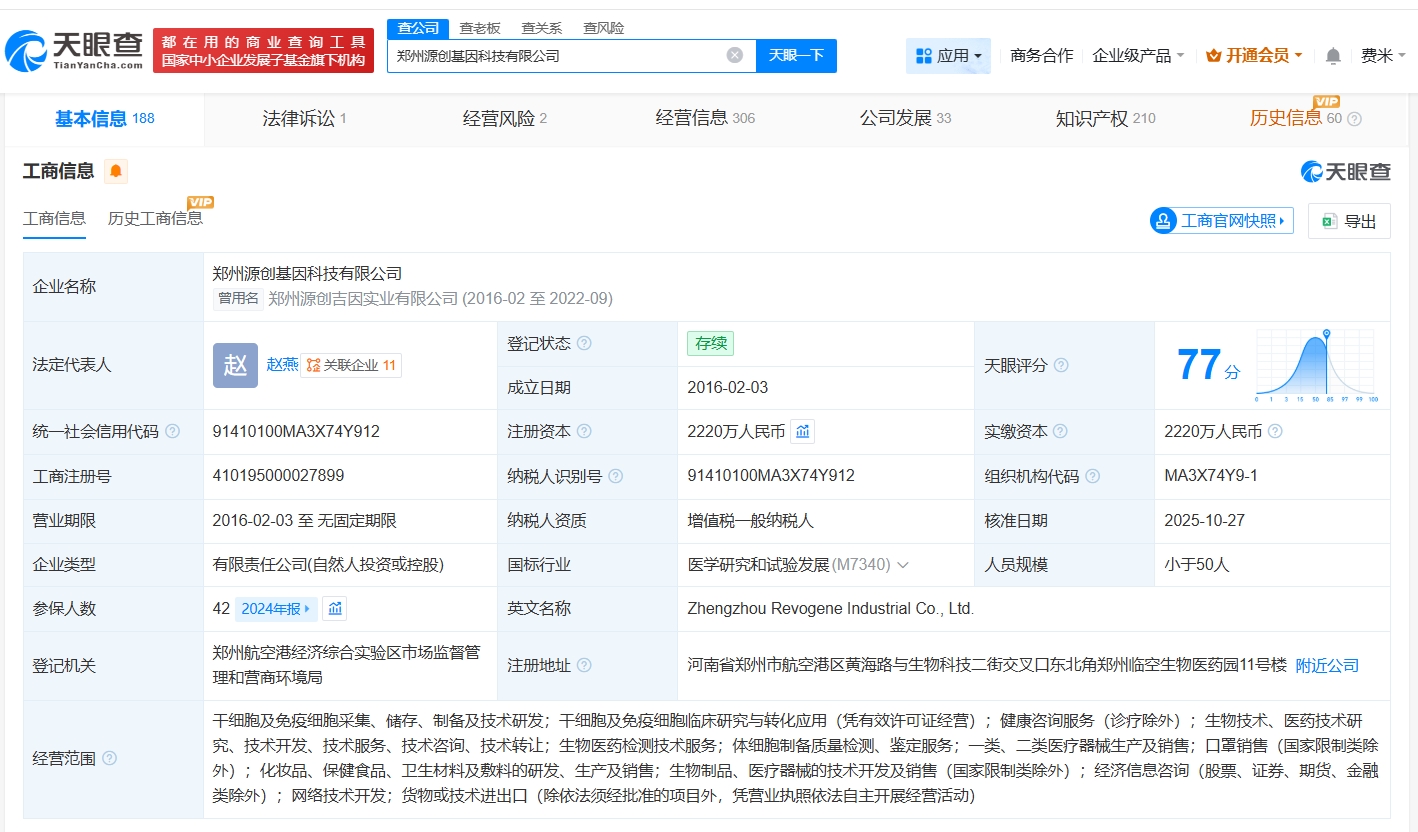Click help icon beside 组织机构代码
Image resolution: width=1418 pixels, height=832 pixels.
1093,476
